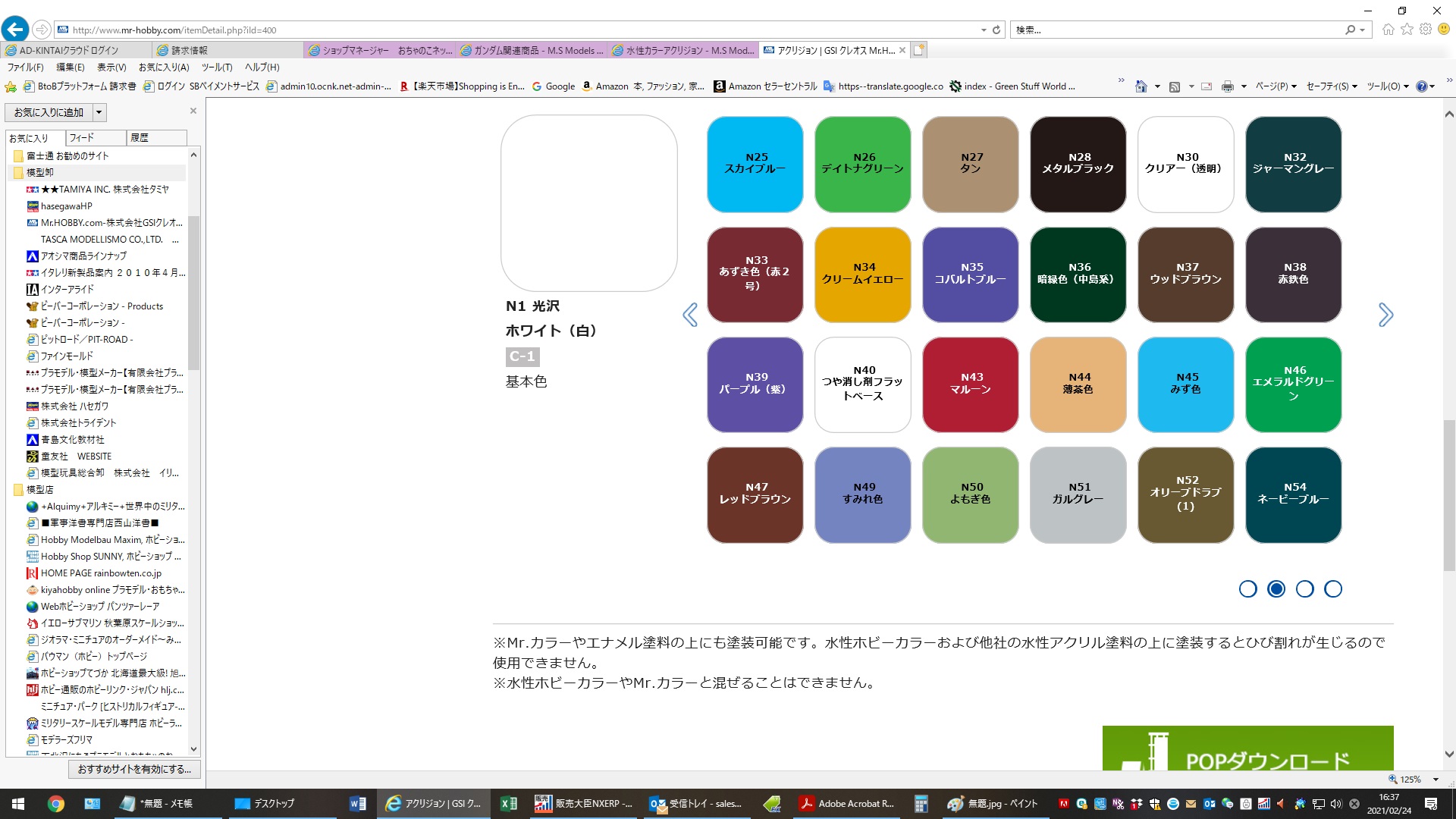
Task: Open Google link on favorites bar
Action: (554, 86)
